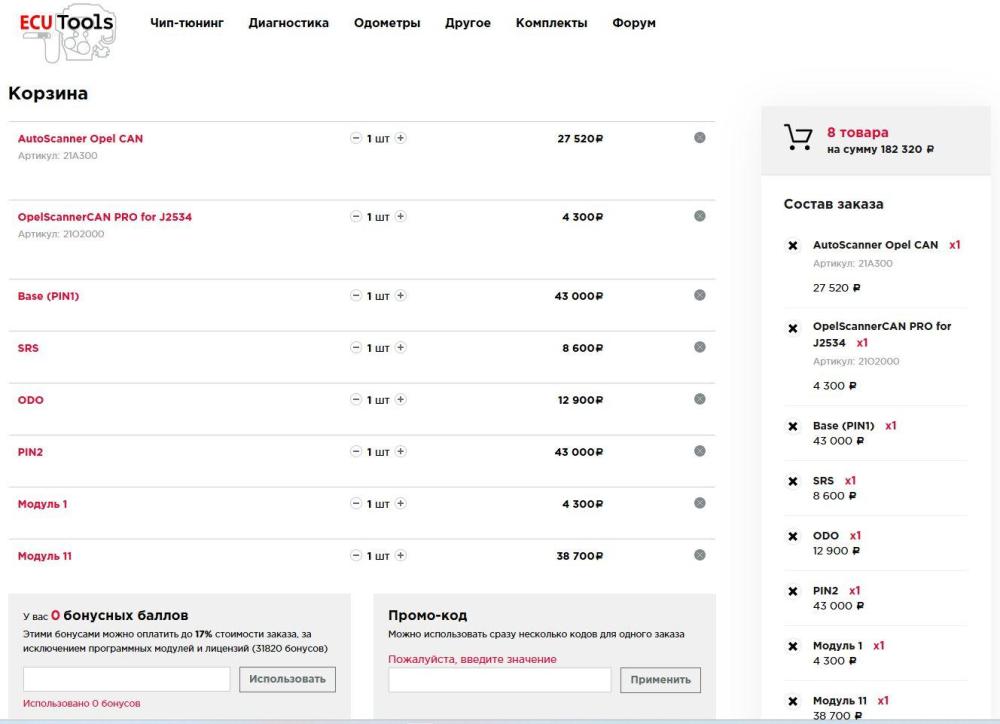Image resolution: width=1000 pixels, height=724 pixels.
Task: Open the Одометры menu
Action: (x=387, y=23)
